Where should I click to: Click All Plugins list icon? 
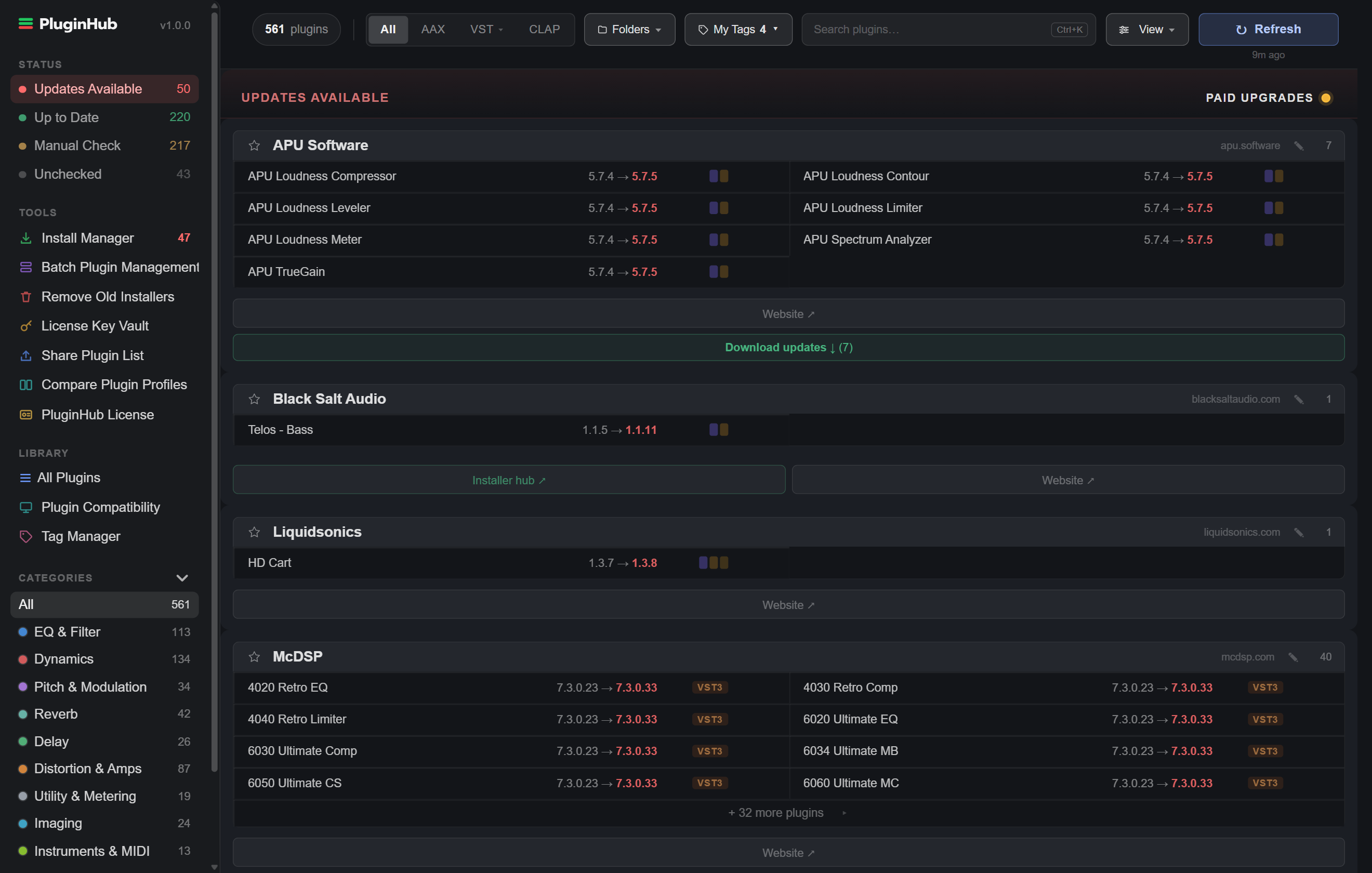coord(25,478)
